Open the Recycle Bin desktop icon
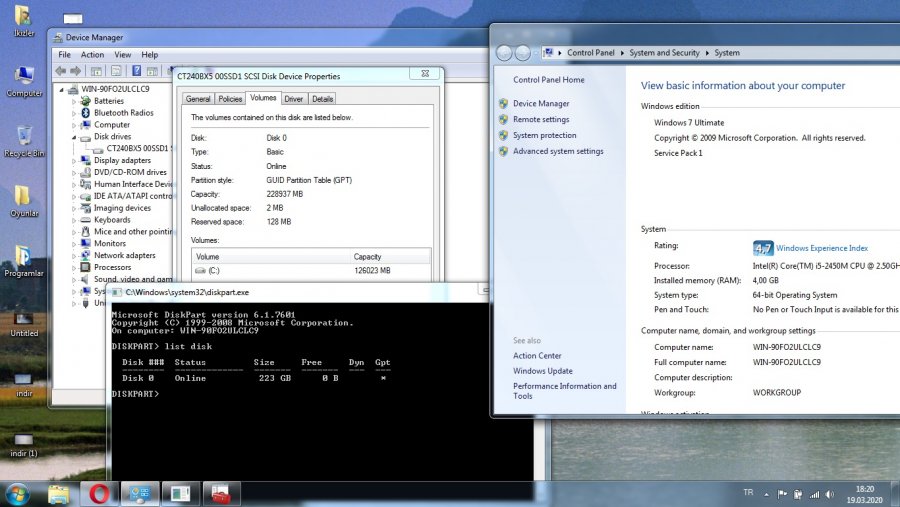The image size is (900, 507). coord(22,136)
